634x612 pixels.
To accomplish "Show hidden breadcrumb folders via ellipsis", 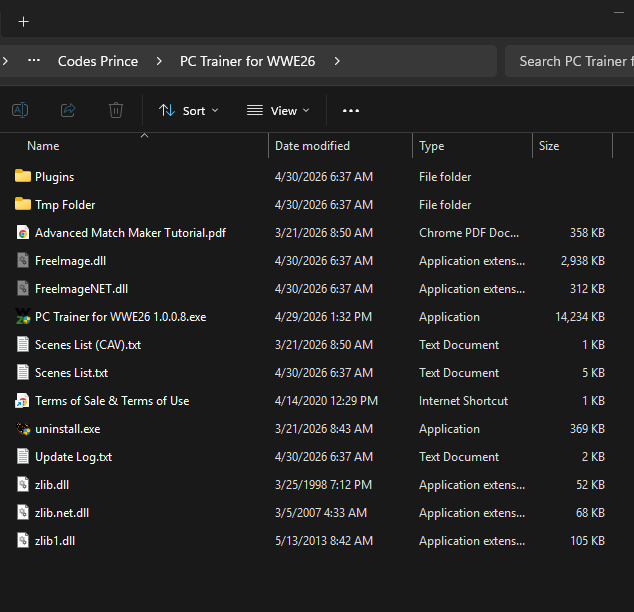I will (34, 61).
